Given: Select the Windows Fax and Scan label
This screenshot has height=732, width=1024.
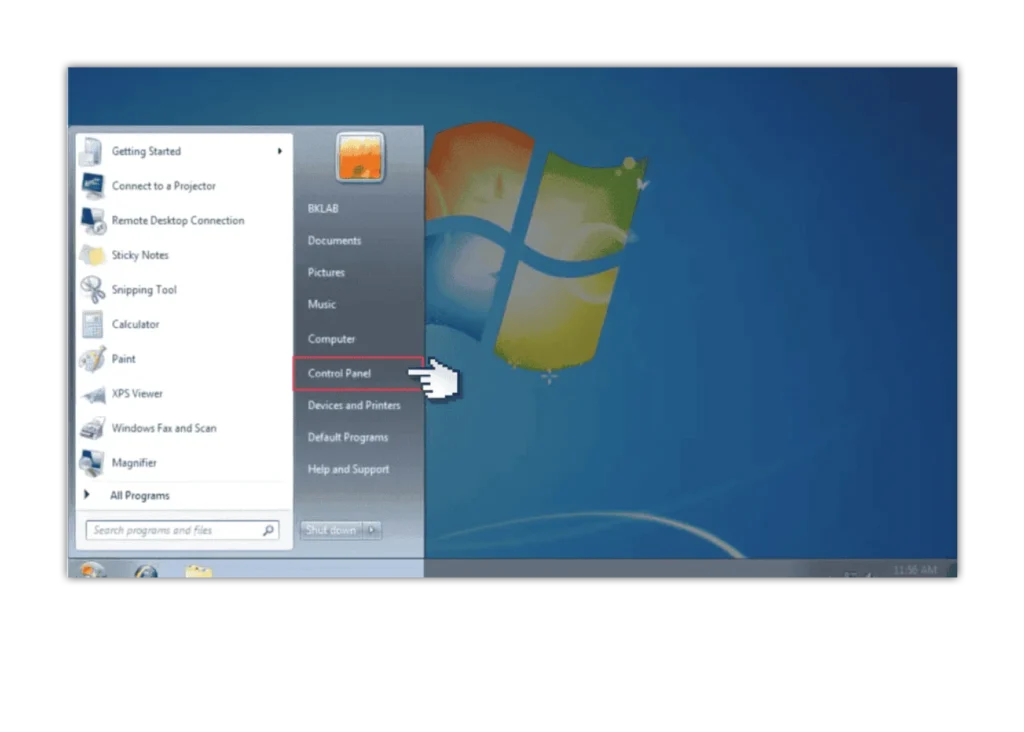Looking at the screenshot, I should pos(164,428).
